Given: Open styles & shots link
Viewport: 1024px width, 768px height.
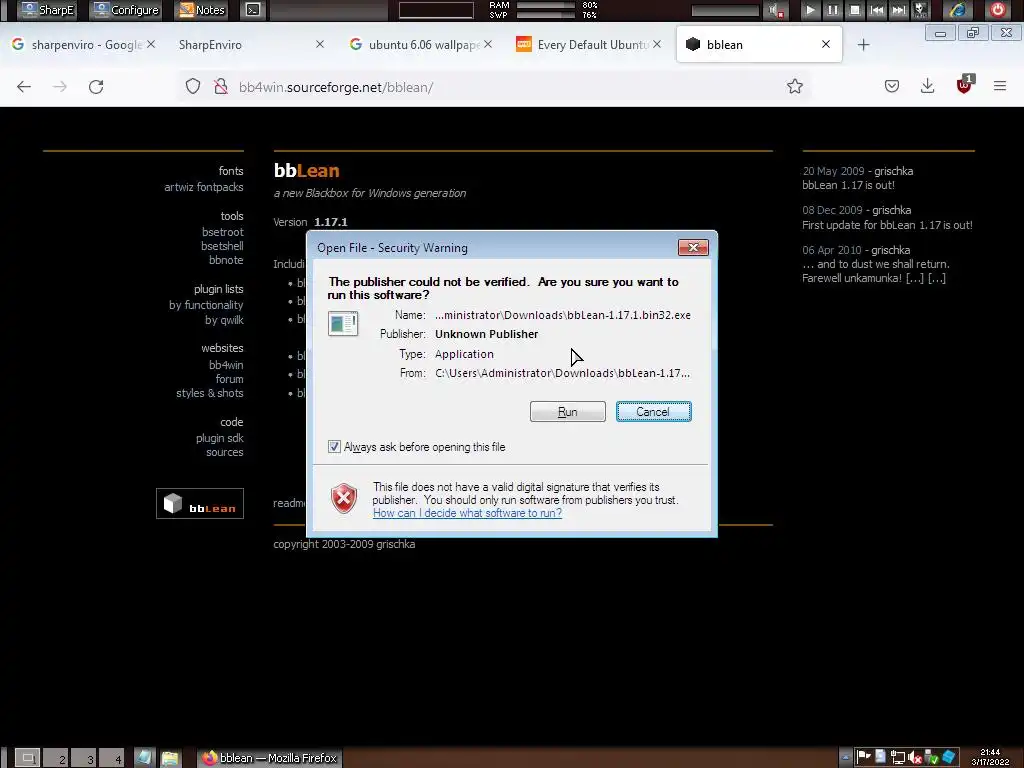Looking at the screenshot, I should [x=210, y=393].
